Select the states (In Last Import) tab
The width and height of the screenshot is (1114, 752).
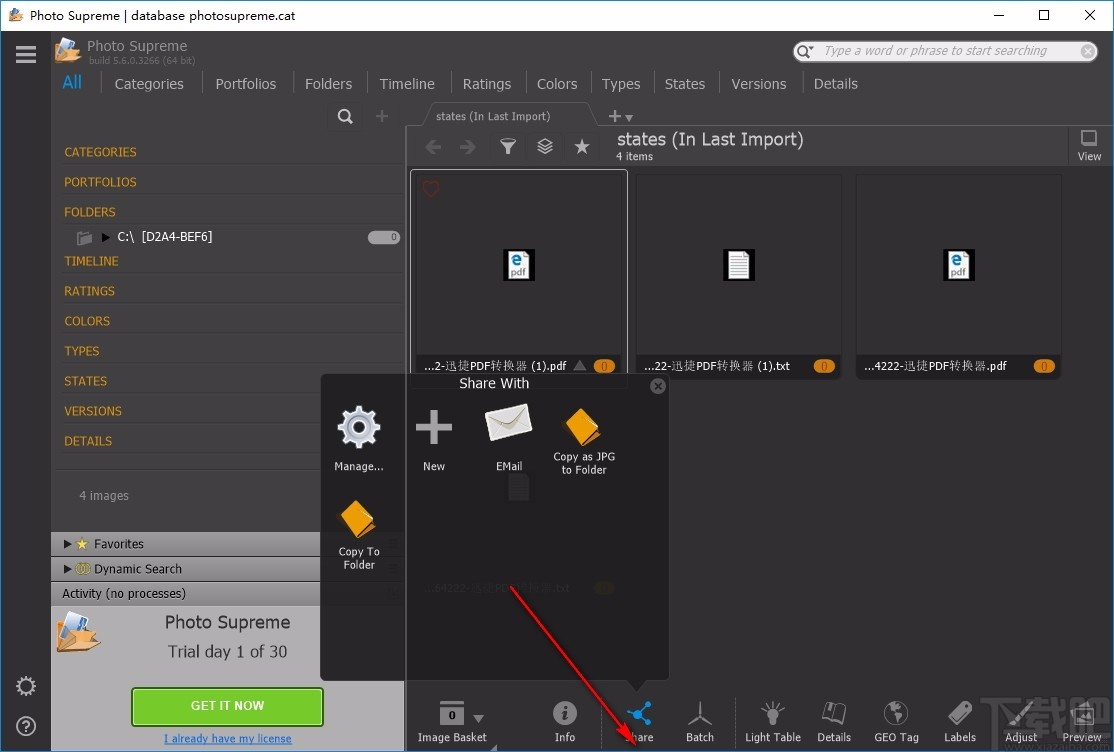click(x=493, y=116)
